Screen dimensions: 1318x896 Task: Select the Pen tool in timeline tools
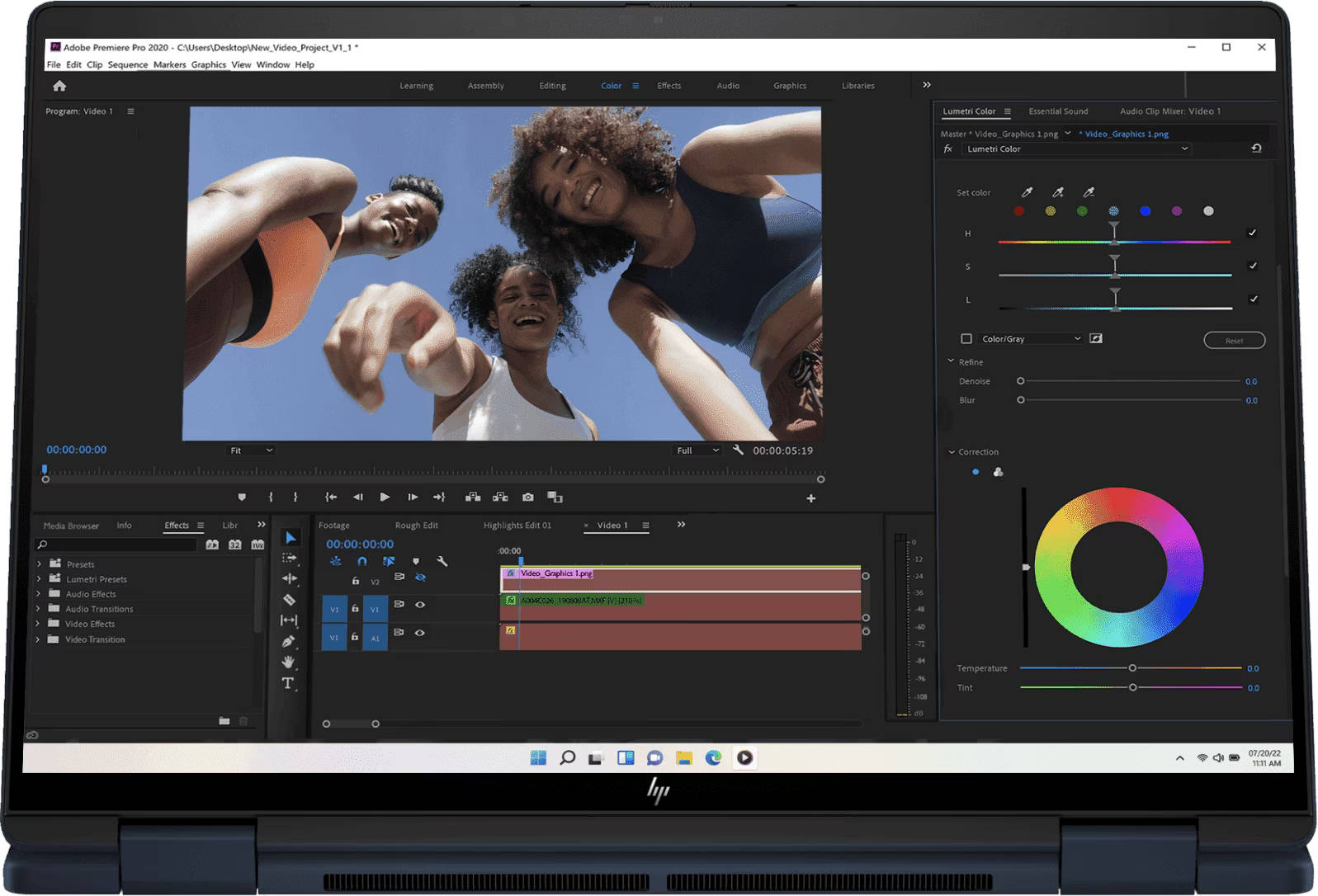click(288, 641)
